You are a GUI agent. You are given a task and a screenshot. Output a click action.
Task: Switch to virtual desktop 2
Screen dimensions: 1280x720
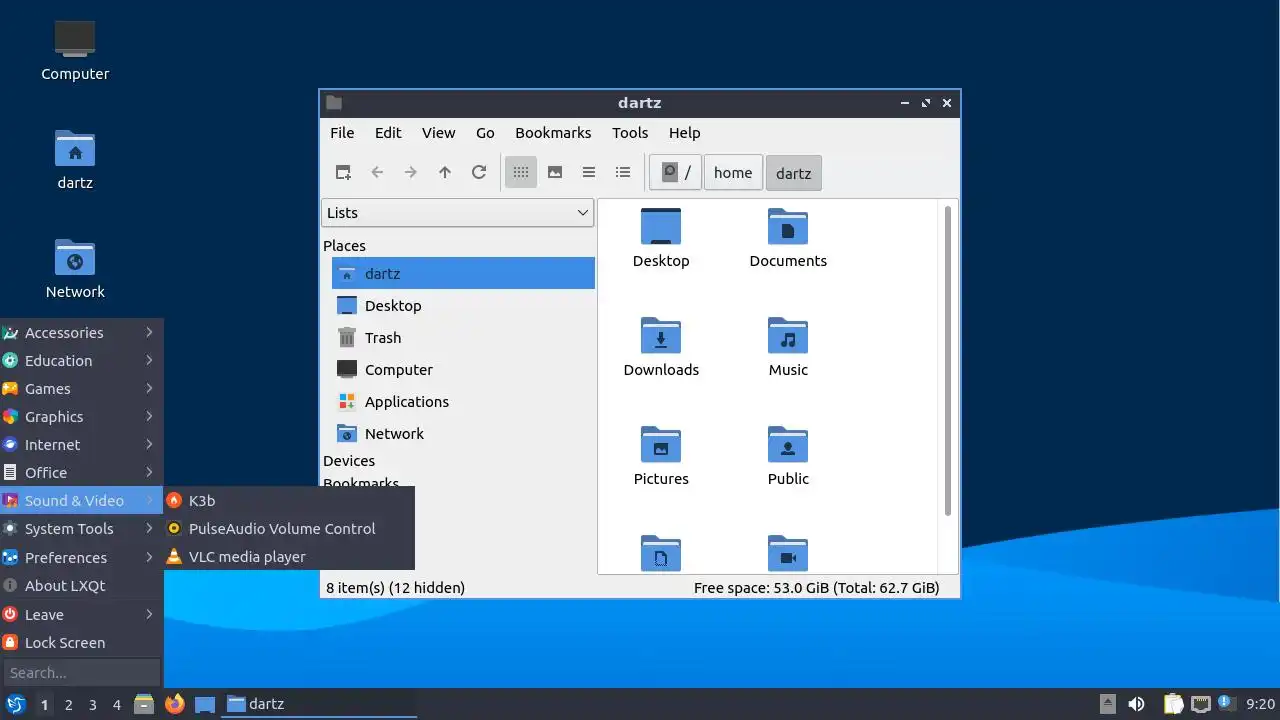68,705
